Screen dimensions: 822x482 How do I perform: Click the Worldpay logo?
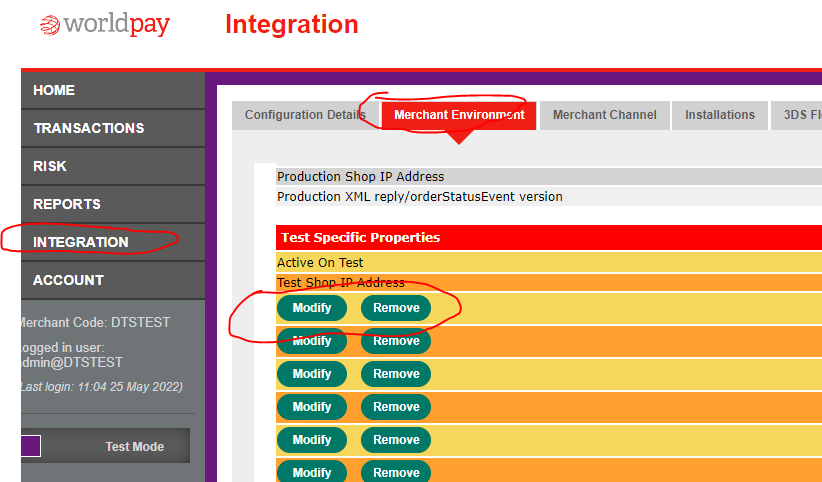[105, 25]
